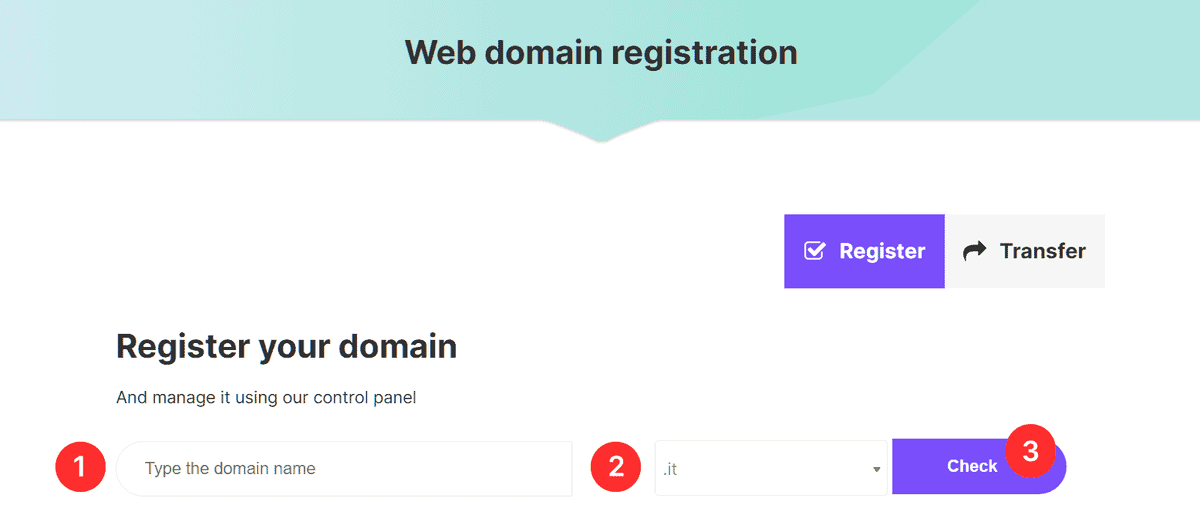
Task: Click the curved arrow icon beside Transfer
Action: 973,251
